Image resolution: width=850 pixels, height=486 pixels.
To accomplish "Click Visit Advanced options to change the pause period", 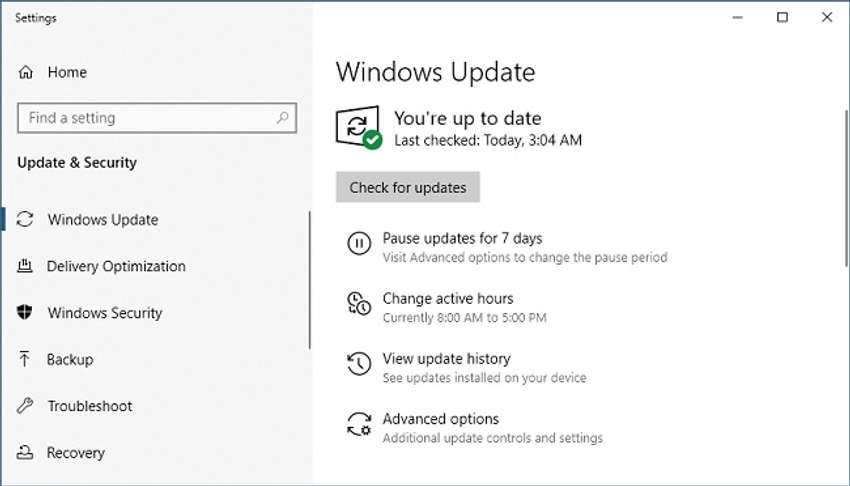I will coord(525,257).
